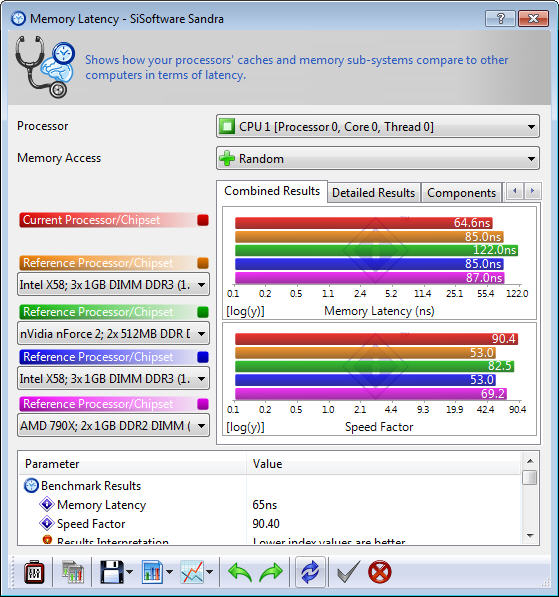Click the orange 53.0 speed factor bar
Image resolution: width=559 pixels, height=597 pixels.
point(366,352)
